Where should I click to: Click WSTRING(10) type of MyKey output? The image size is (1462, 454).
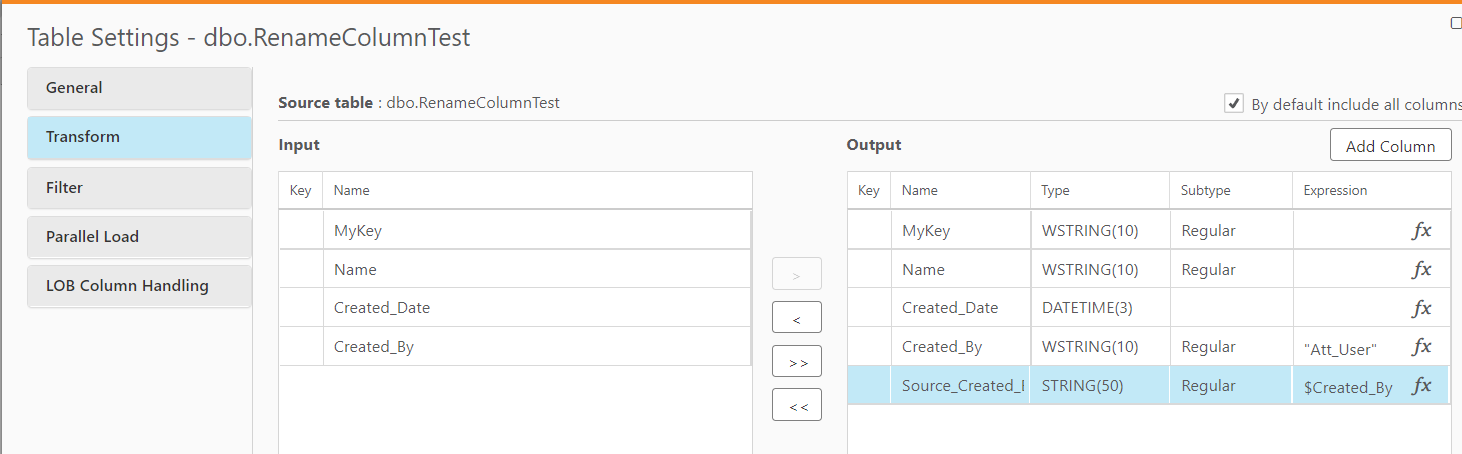(1089, 231)
